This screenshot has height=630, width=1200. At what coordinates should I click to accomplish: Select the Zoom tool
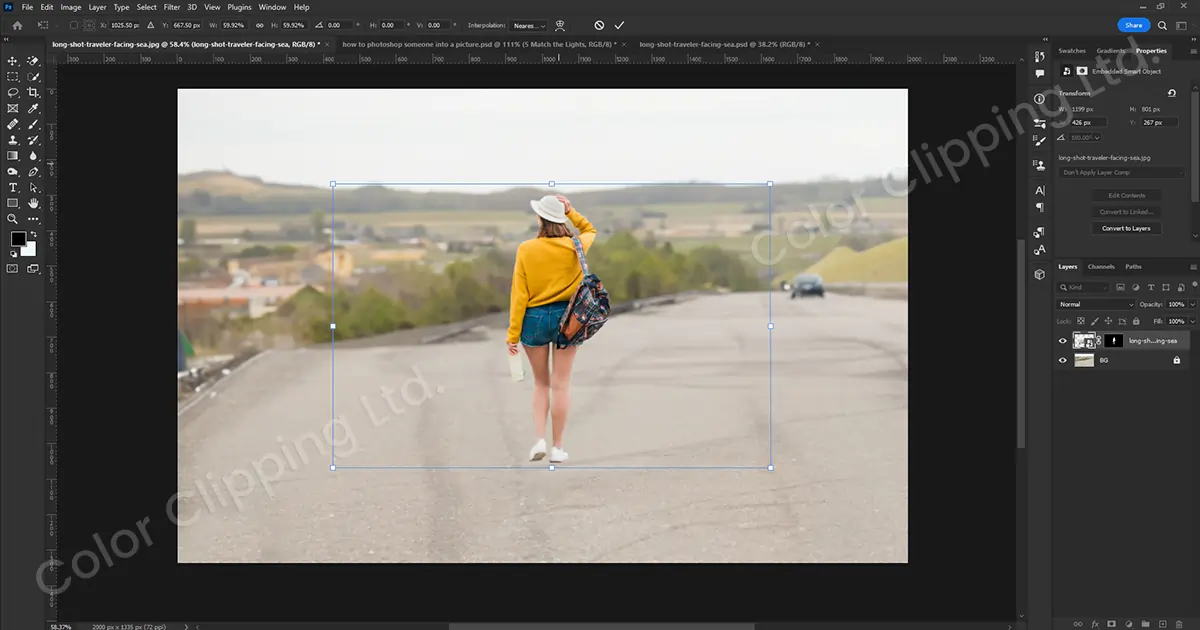pyautogui.click(x=13, y=218)
